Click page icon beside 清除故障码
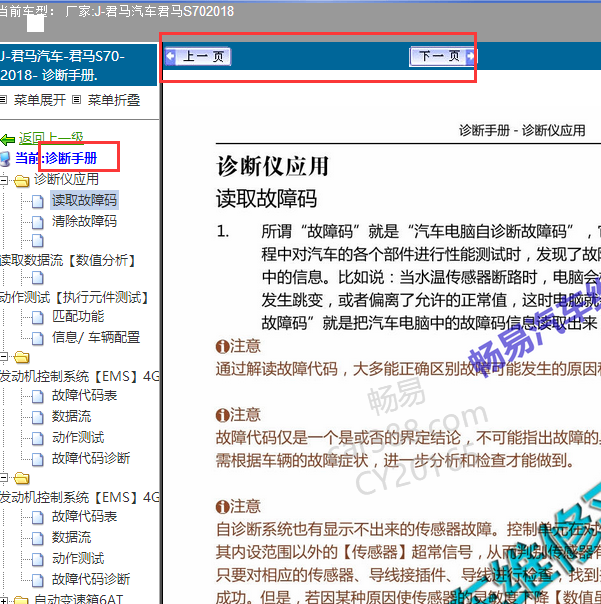Screen dimensions: 601x604 (x=37, y=222)
